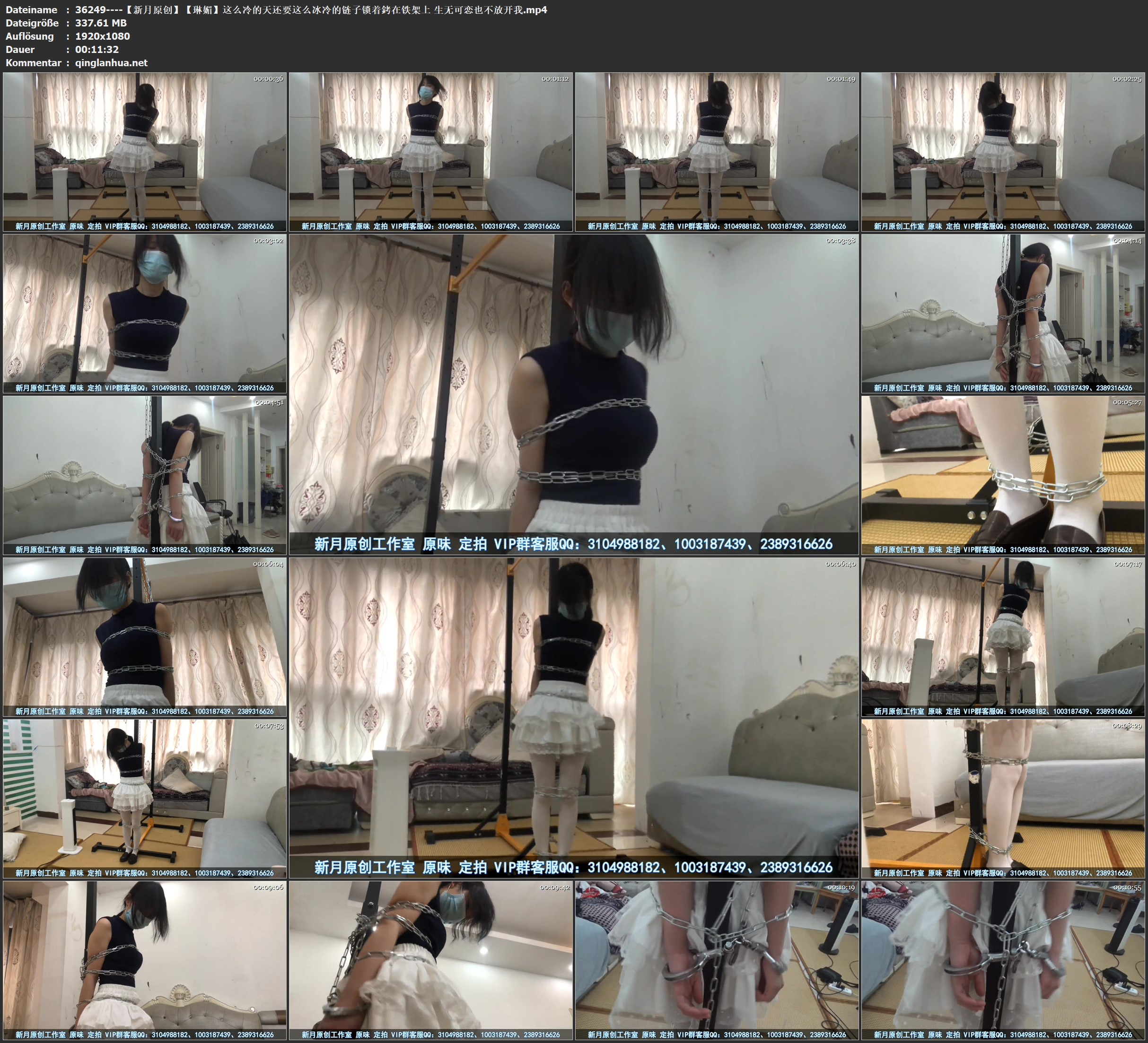
Task: Click the thumbnail timestamped 00:09:42
Action: pyautogui.click(x=431, y=960)
